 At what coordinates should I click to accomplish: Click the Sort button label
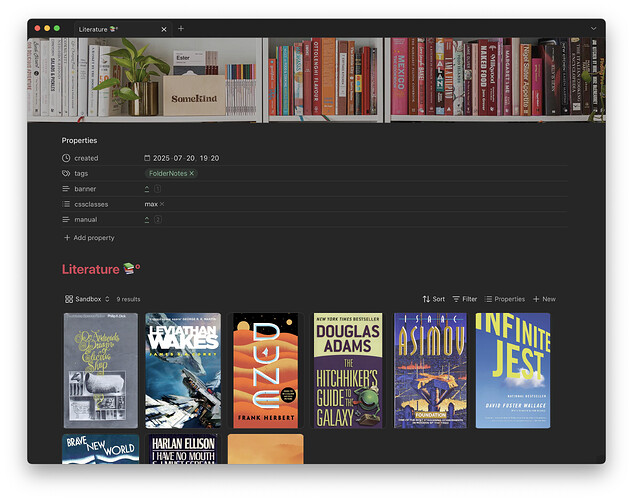point(438,299)
